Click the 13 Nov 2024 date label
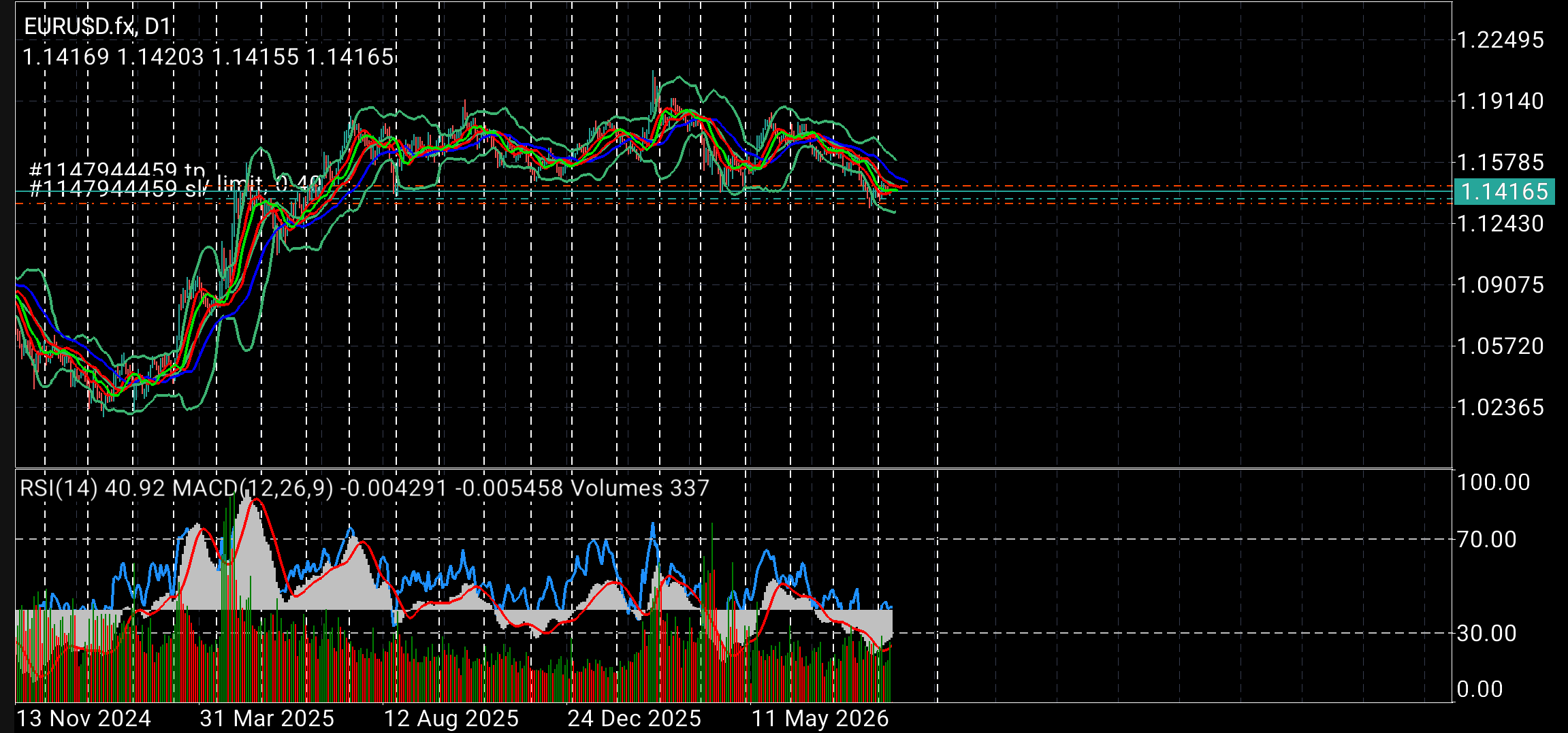 tap(84, 719)
